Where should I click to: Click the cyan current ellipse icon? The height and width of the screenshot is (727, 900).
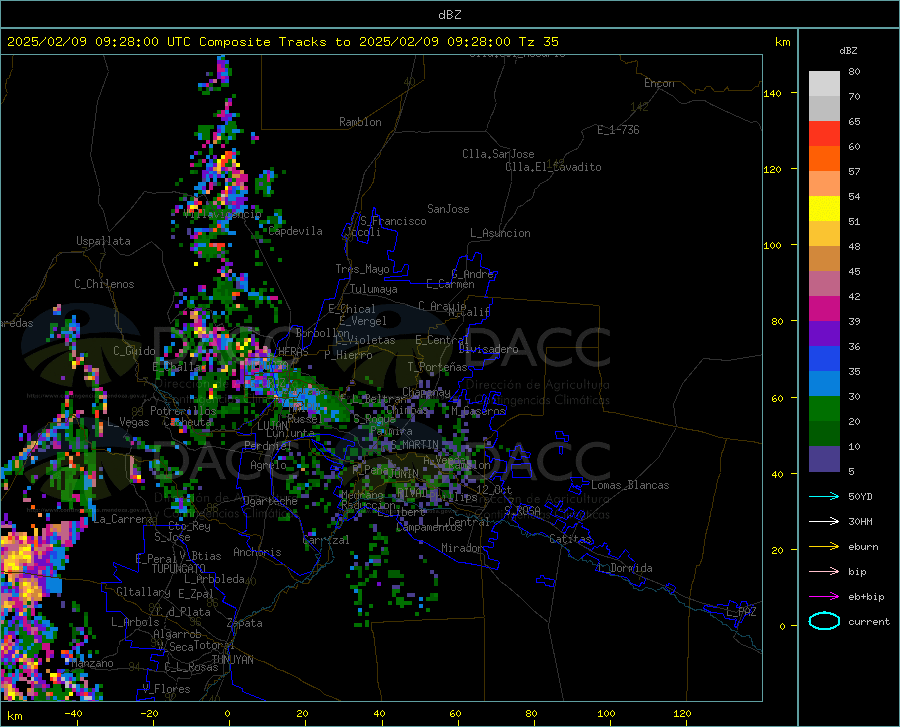824,621
